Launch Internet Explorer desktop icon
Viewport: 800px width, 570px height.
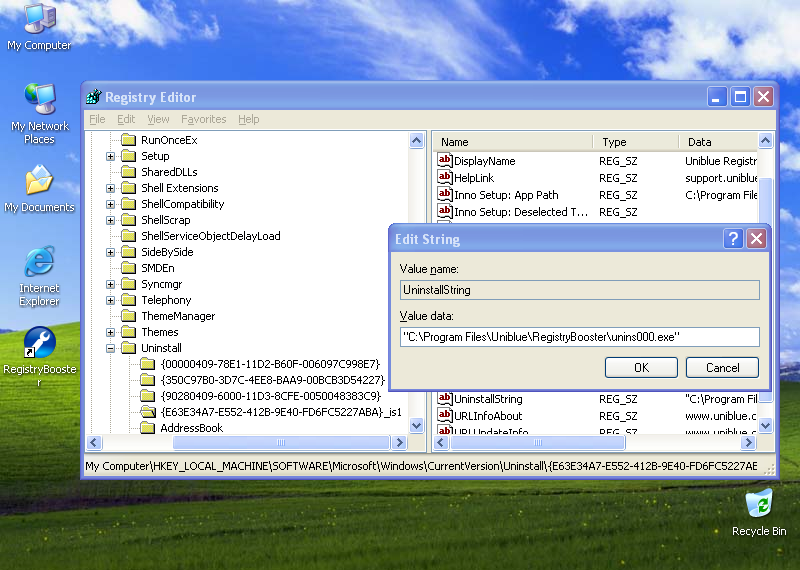tap(39, 276)
